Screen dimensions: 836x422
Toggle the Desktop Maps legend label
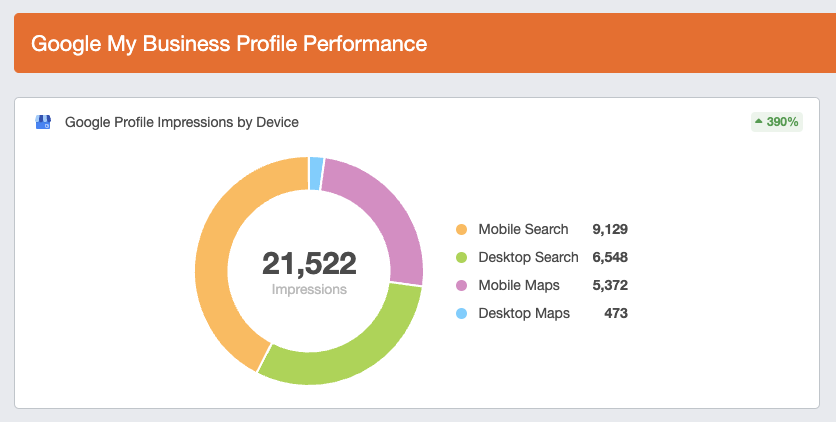click(524, 314)
